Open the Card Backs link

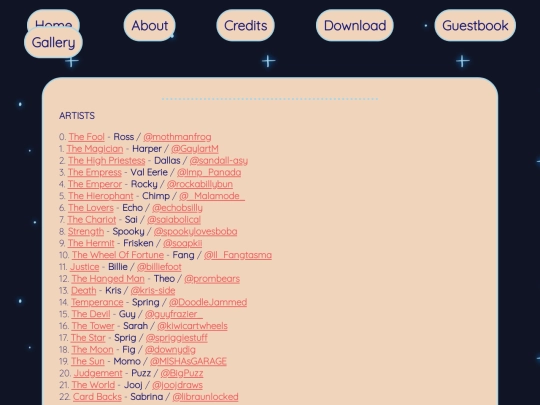coord(97,397)
